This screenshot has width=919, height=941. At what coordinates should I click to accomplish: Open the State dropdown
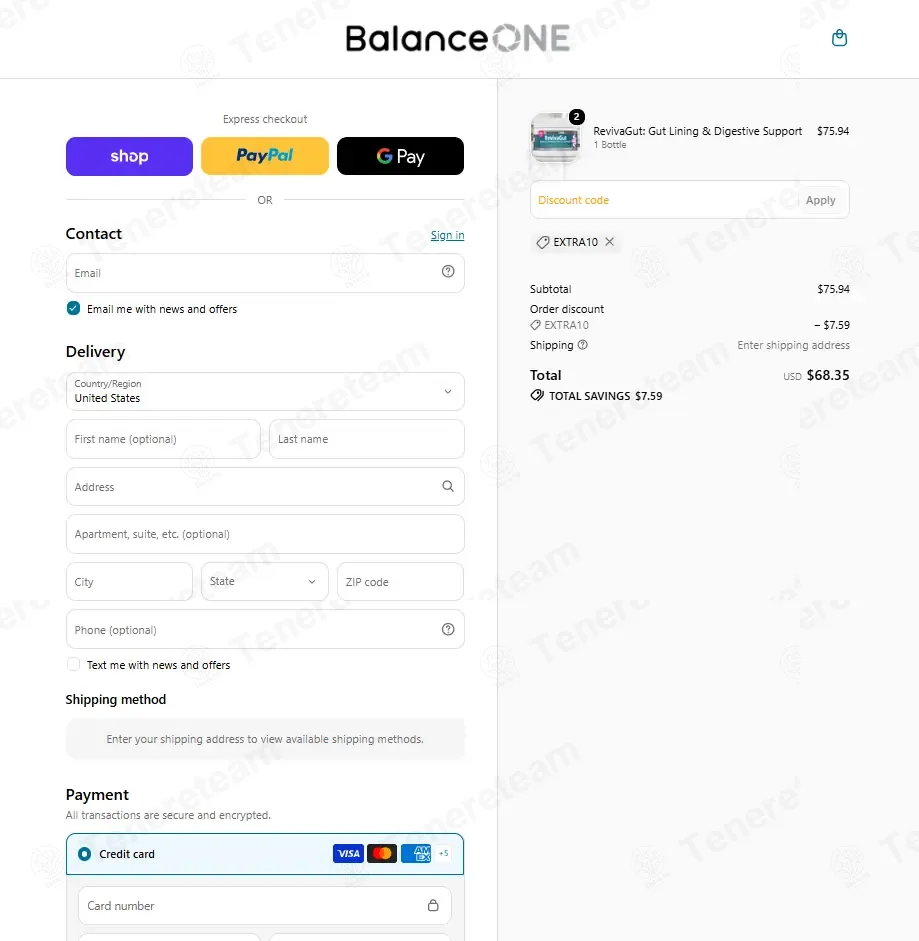click(265, 581)
